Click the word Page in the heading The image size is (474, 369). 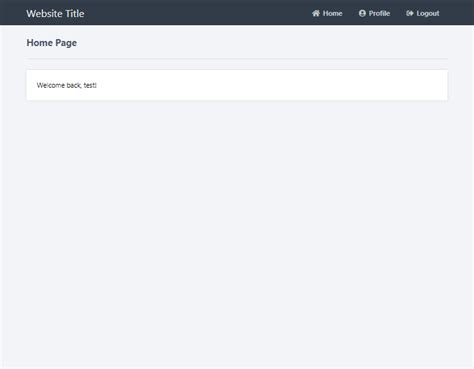[x=66, y=43]
